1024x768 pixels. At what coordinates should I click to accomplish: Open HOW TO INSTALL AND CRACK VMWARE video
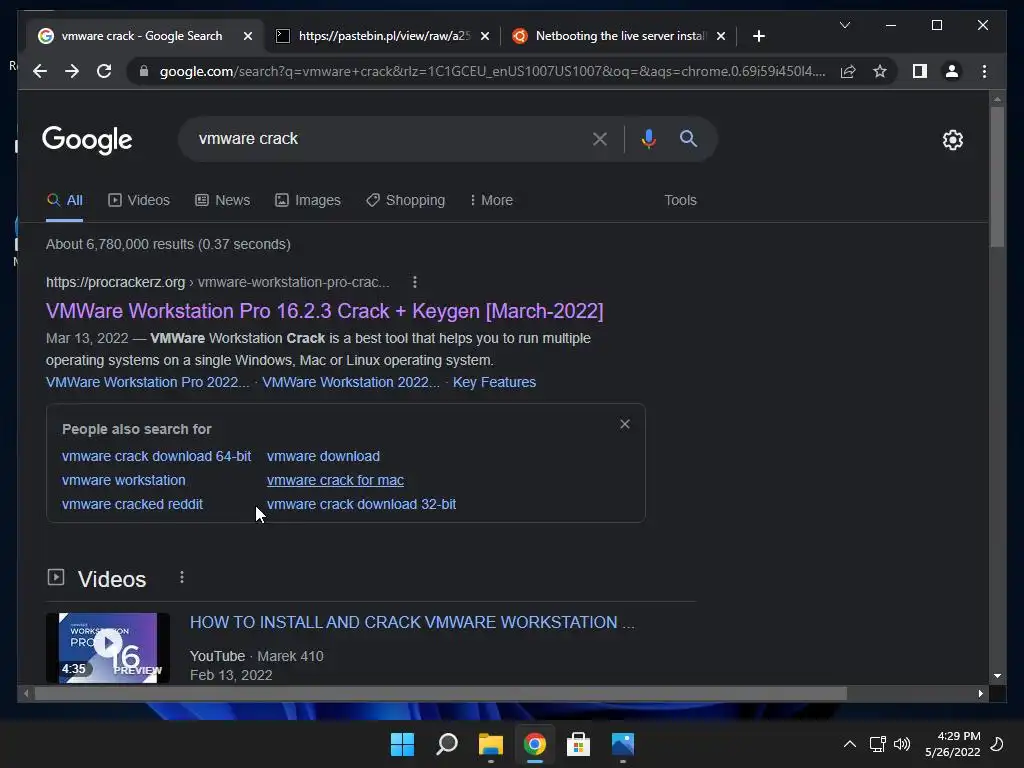[x=412, y=622]
